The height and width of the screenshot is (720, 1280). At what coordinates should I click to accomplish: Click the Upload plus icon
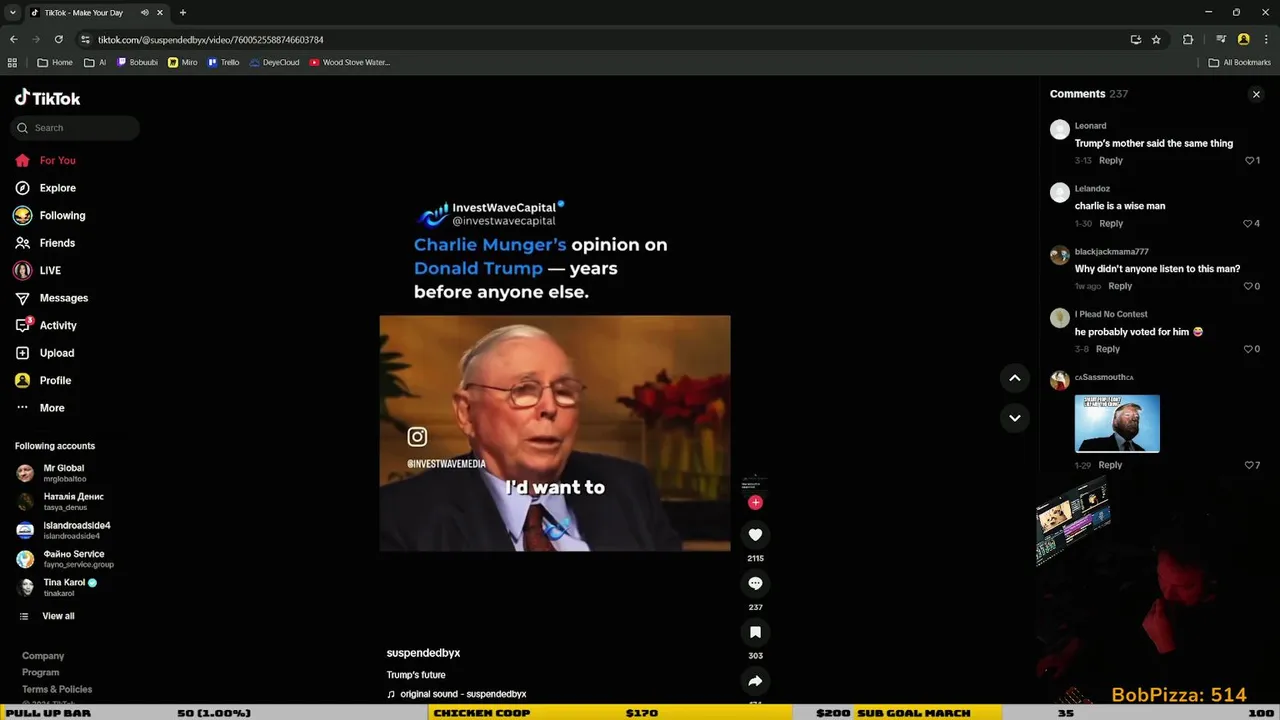pyautogui.click(x=22, y=353)
